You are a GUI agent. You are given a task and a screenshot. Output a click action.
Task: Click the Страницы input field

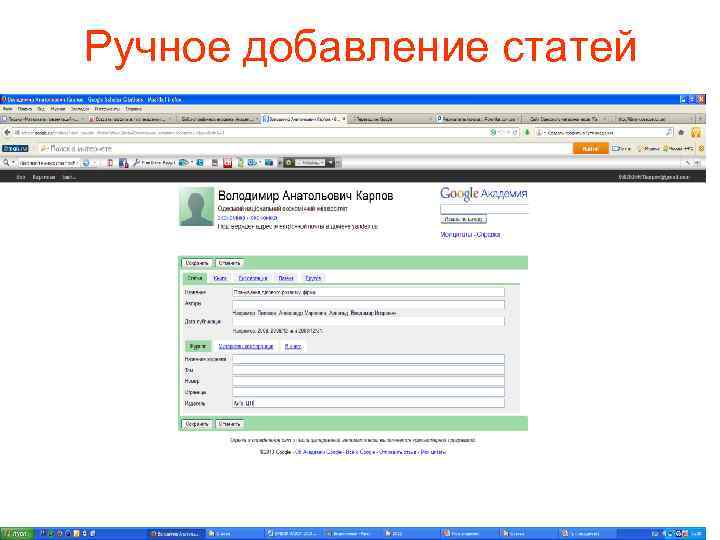[368, 392]
